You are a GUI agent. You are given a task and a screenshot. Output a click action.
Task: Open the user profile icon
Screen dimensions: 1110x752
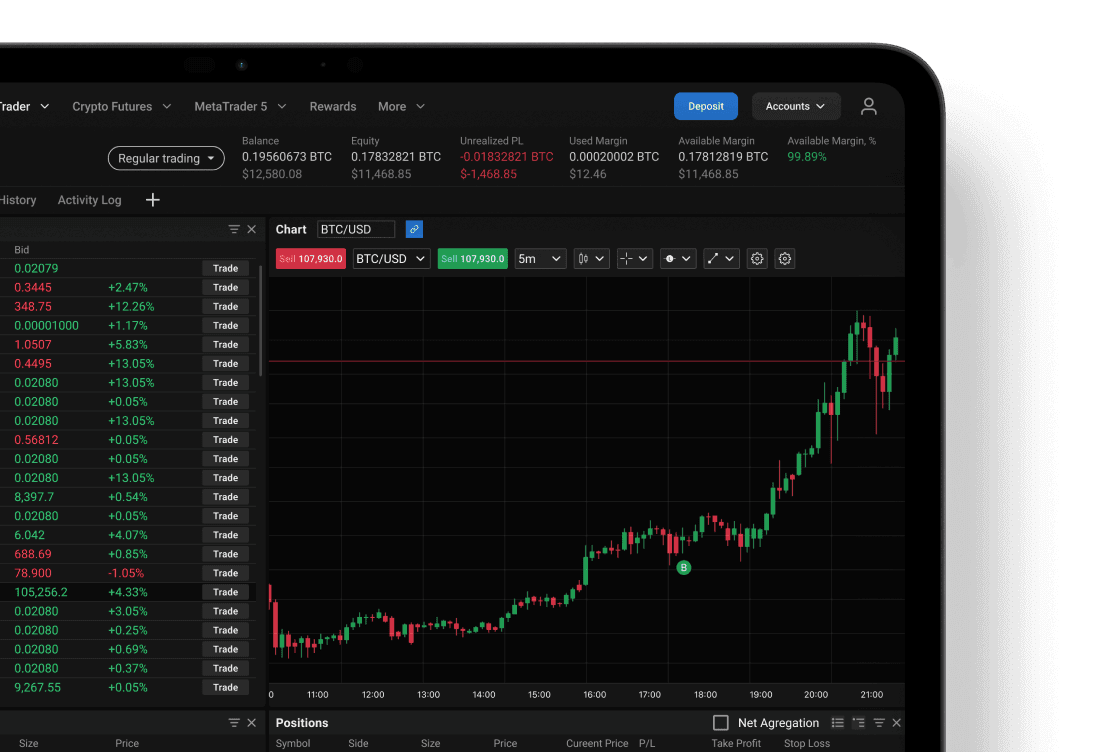click(x=868, y=106)
